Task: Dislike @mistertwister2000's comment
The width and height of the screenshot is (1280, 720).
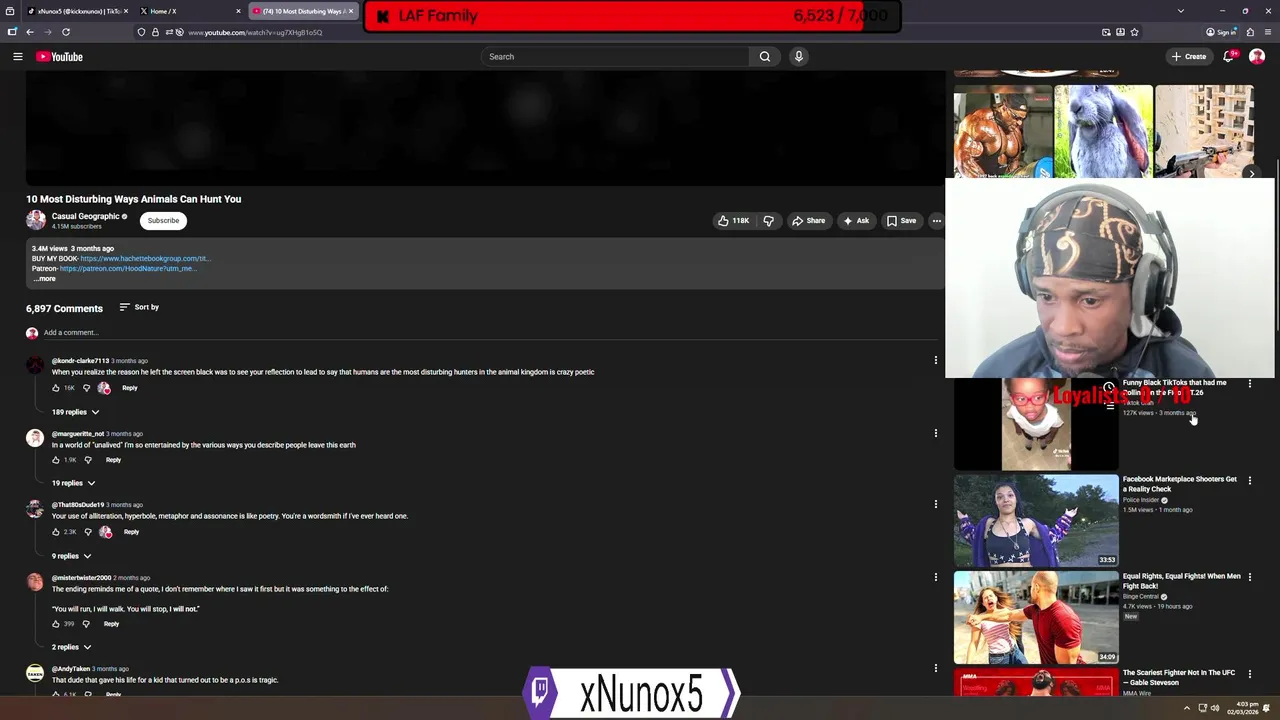Action: tap(86, 624)
